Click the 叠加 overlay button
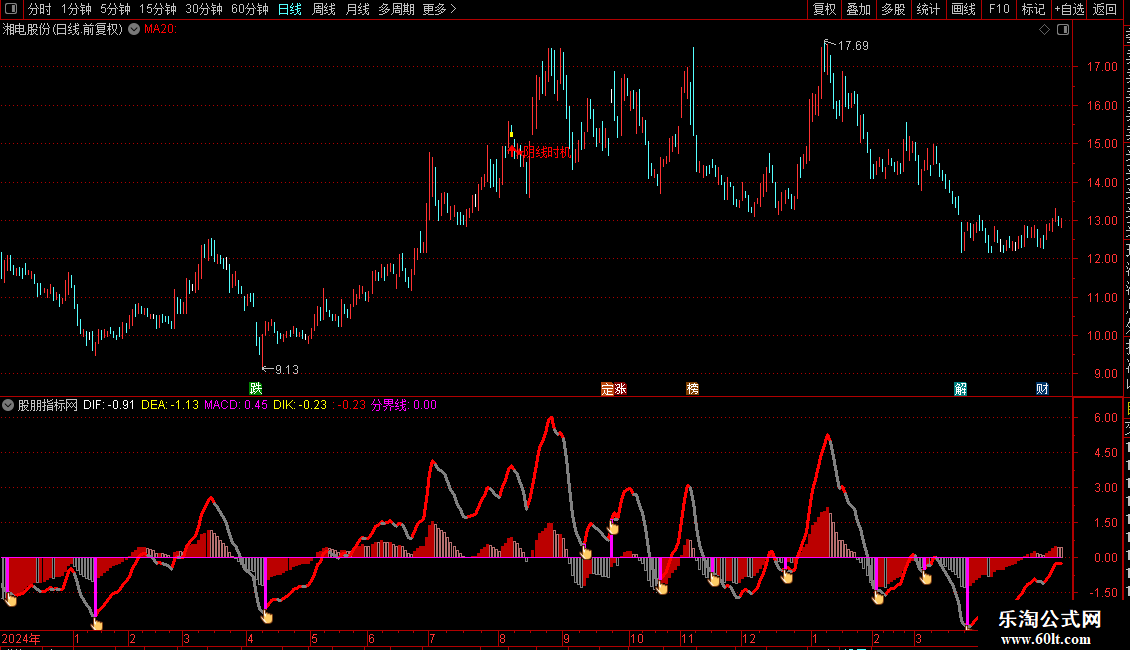Image resolution: width=1130 pixels, height=650 pixels. 858,9
